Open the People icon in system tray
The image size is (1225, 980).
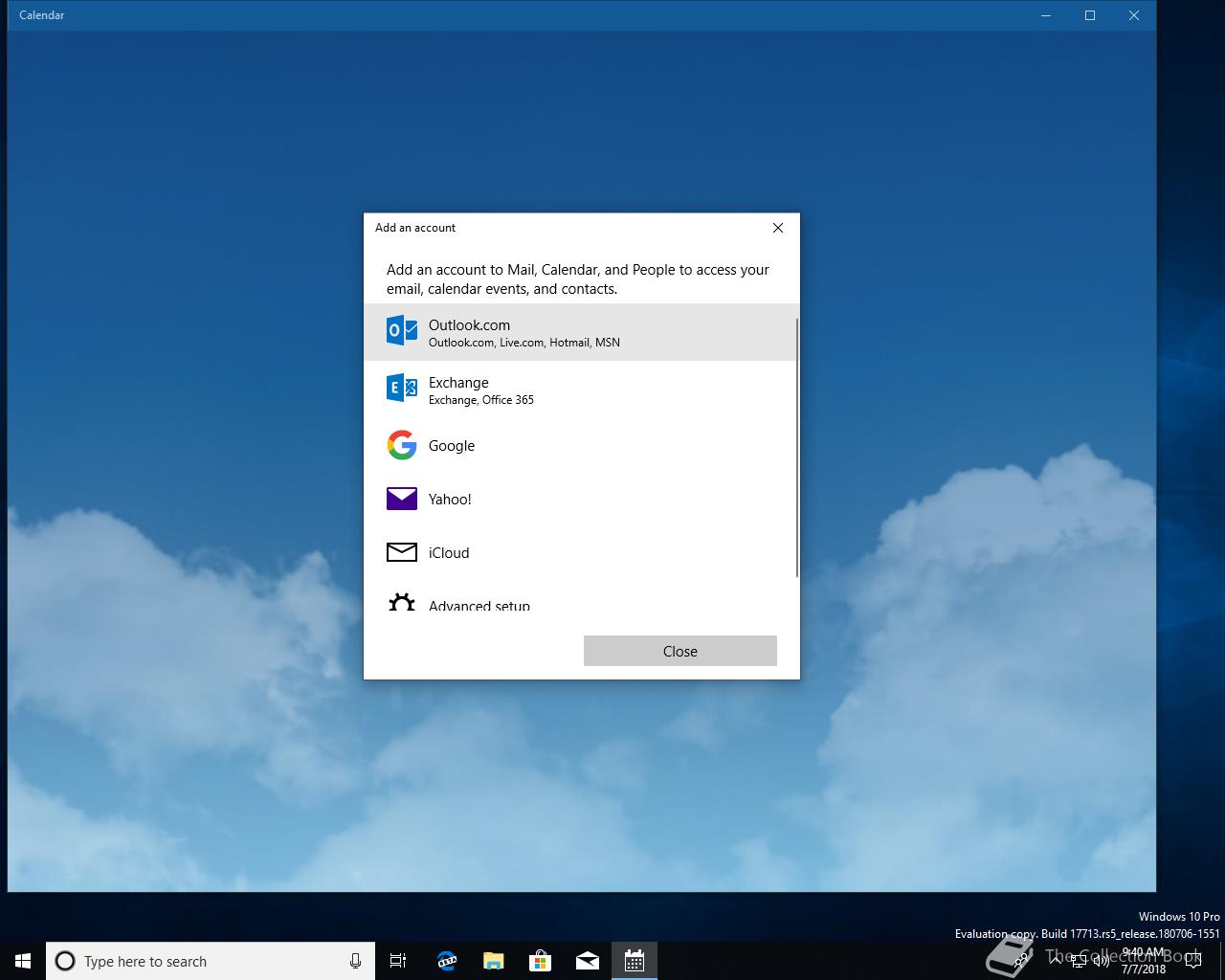1022,961
